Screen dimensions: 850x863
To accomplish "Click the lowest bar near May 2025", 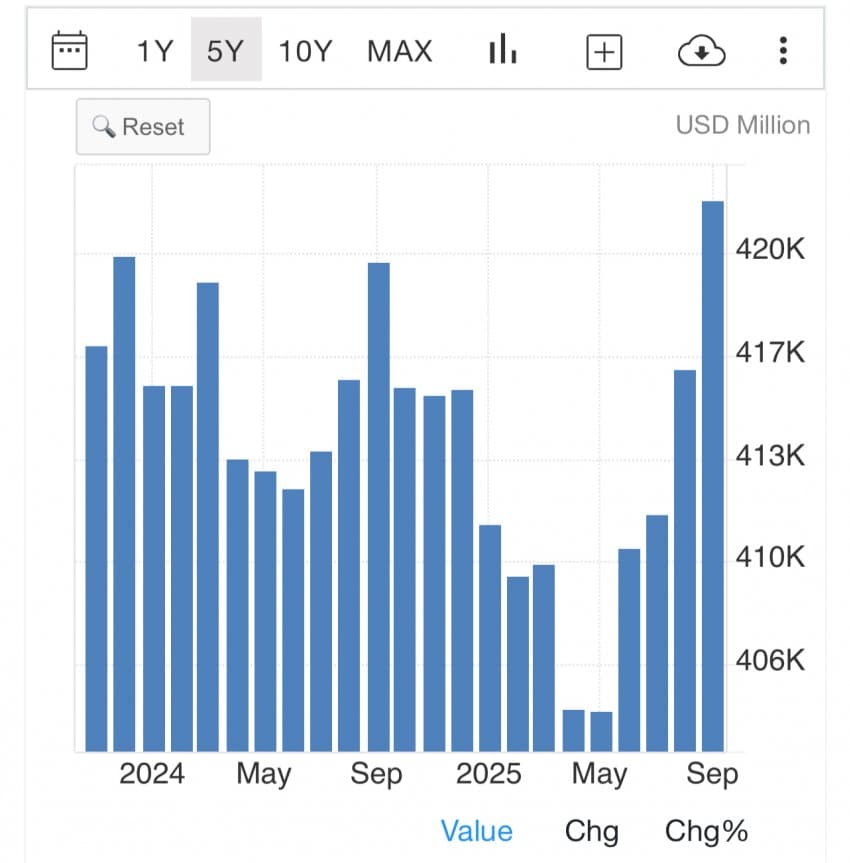I will pyautogui.click(x=601, y=731).
